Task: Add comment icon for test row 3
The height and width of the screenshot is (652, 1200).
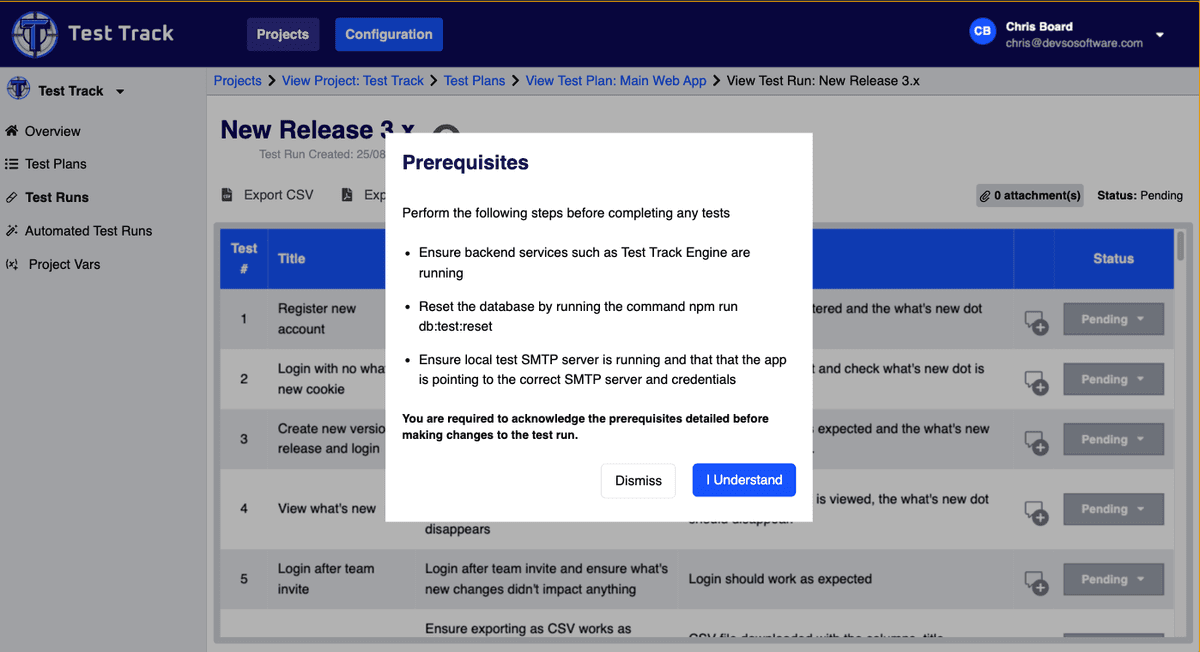Action: click(1035, 441)
